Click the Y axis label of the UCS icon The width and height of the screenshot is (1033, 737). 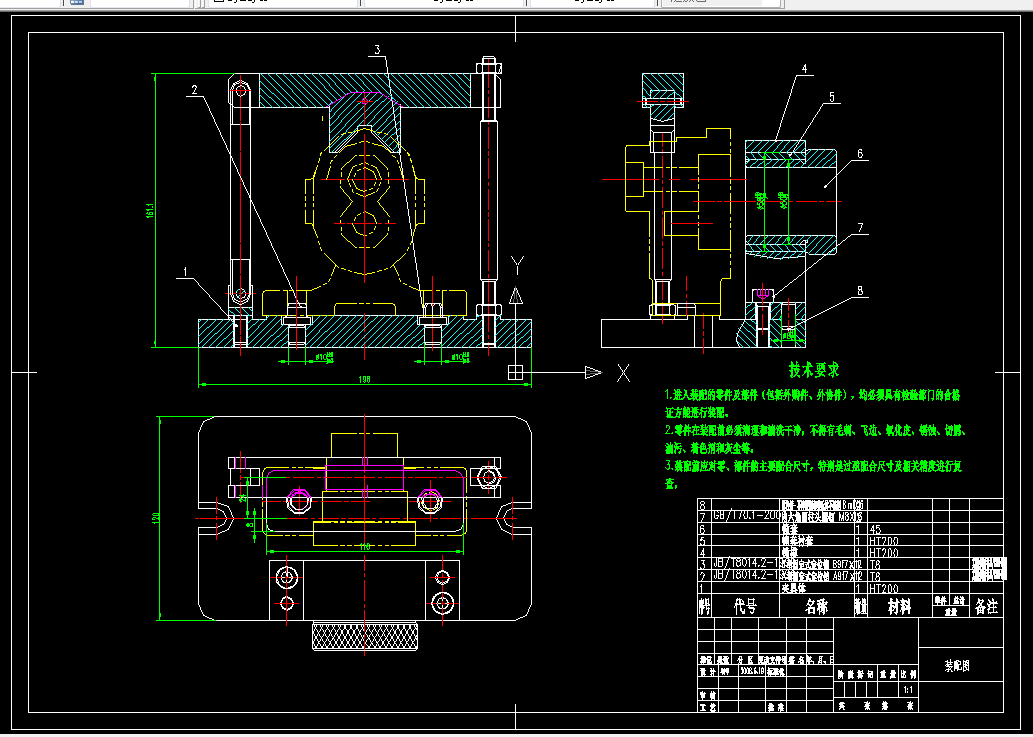click(516, 266)
